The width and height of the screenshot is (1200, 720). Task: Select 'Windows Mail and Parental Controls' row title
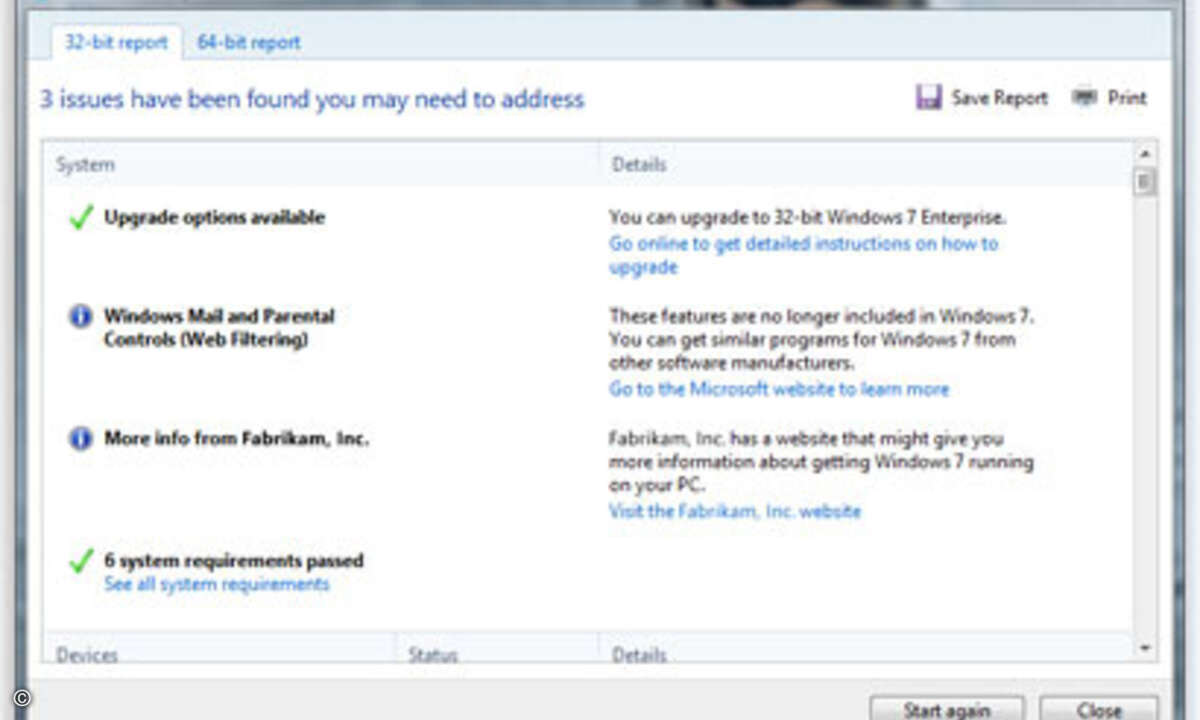click(x=219, y=328)
